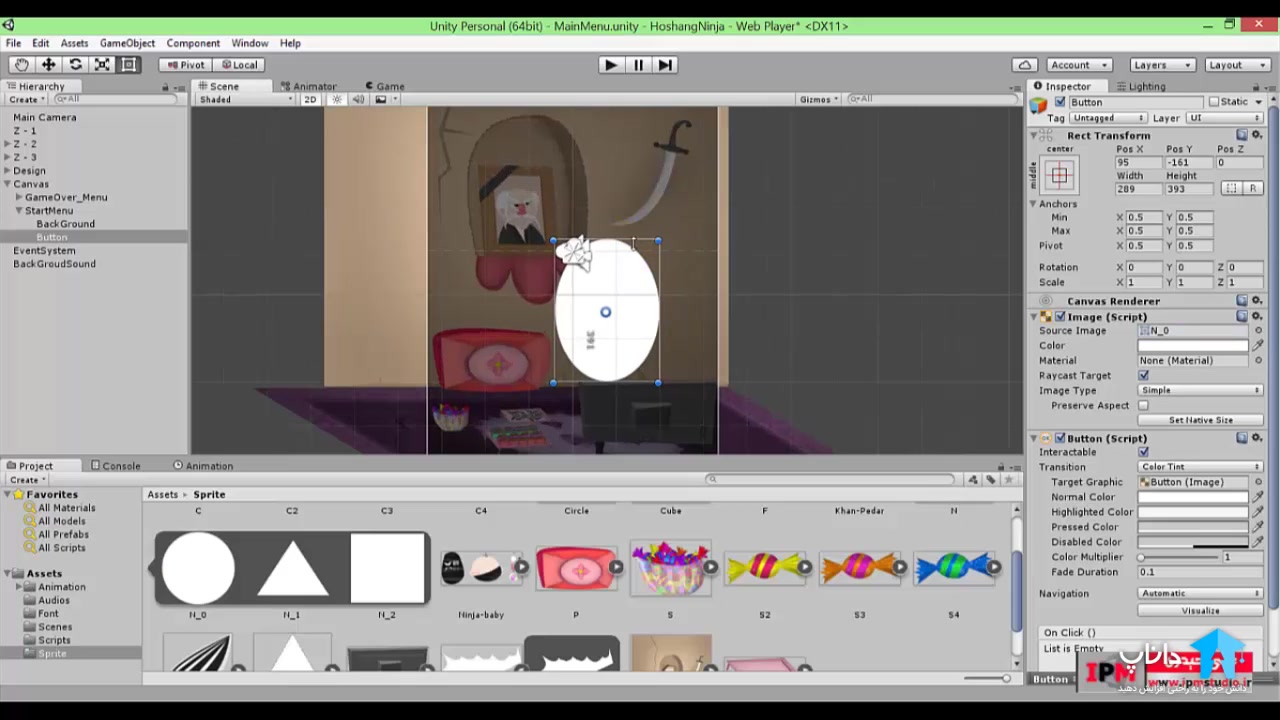Select the Rect tool in the toolbar
This screenshot has width=1280, height=720.
129,65
